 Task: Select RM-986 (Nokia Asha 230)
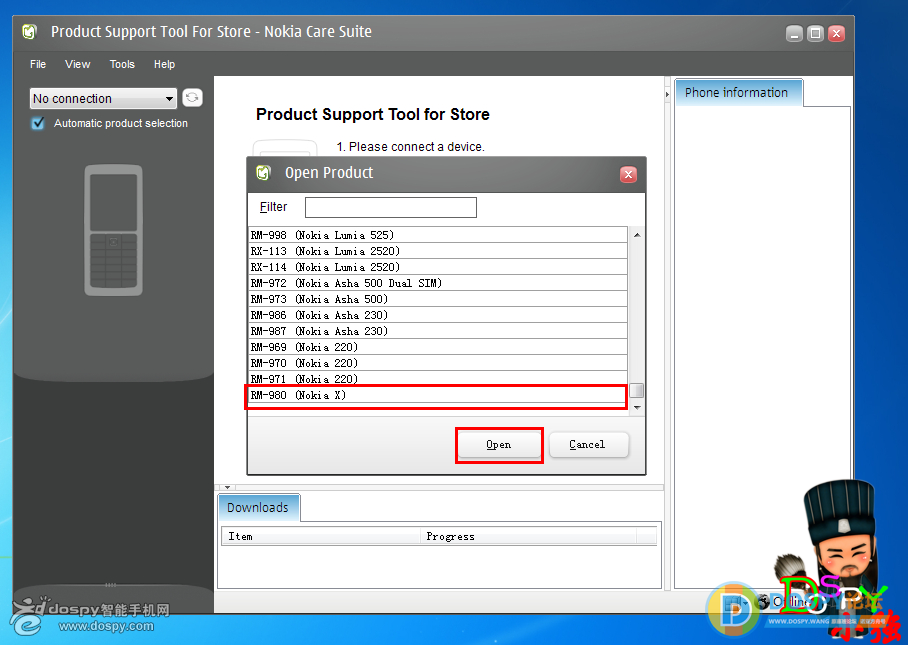[x=438, y=316]
